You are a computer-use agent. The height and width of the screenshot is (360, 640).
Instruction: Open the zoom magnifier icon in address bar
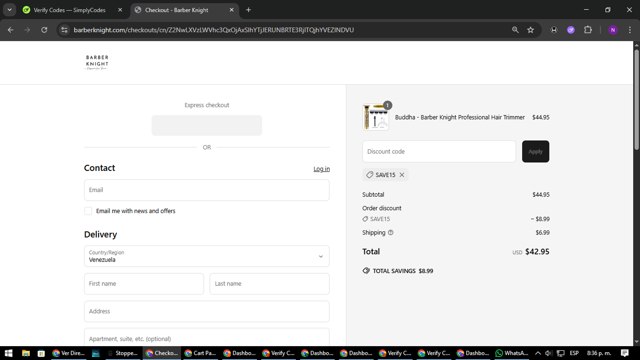pyautogui.click(x=515, y=30)
